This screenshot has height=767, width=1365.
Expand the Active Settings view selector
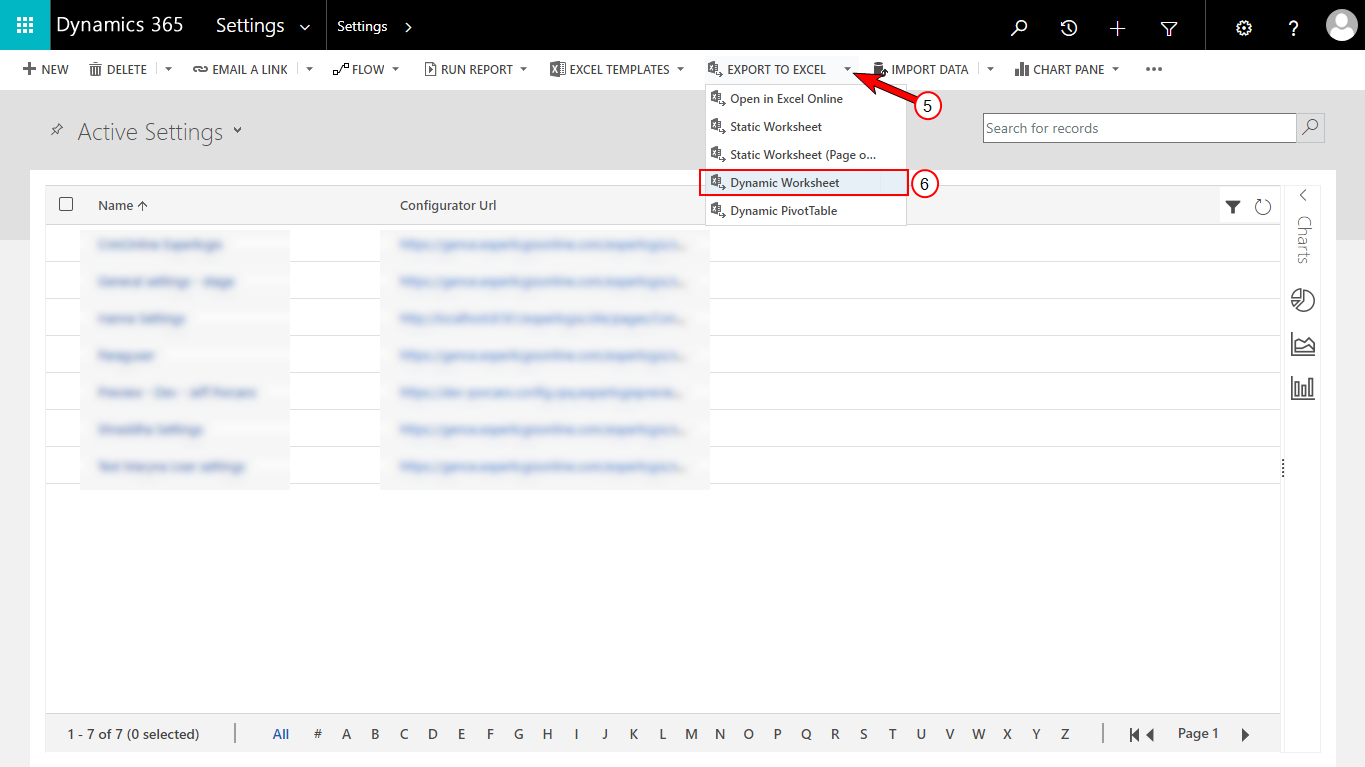pyautogui.click(x=237, y=130)
